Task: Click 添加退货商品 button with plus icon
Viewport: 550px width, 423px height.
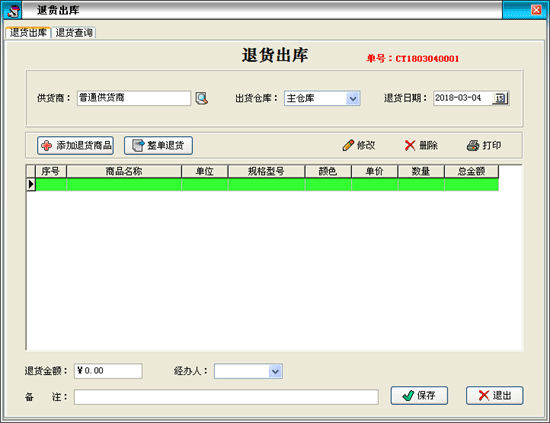Action: [75, 146]
